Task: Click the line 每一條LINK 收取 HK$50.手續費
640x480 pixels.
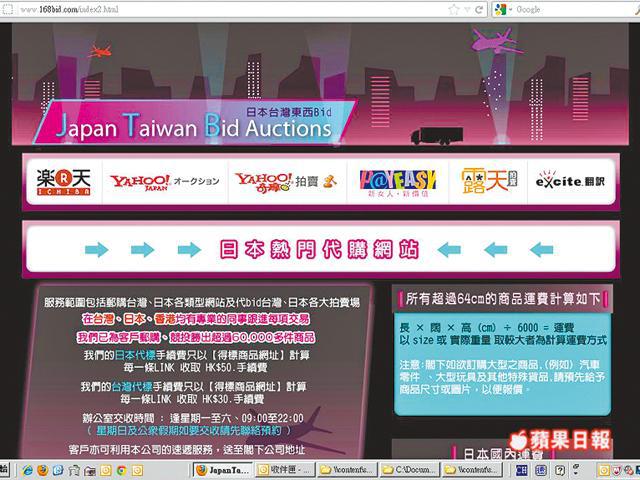Action: (196, 367)
